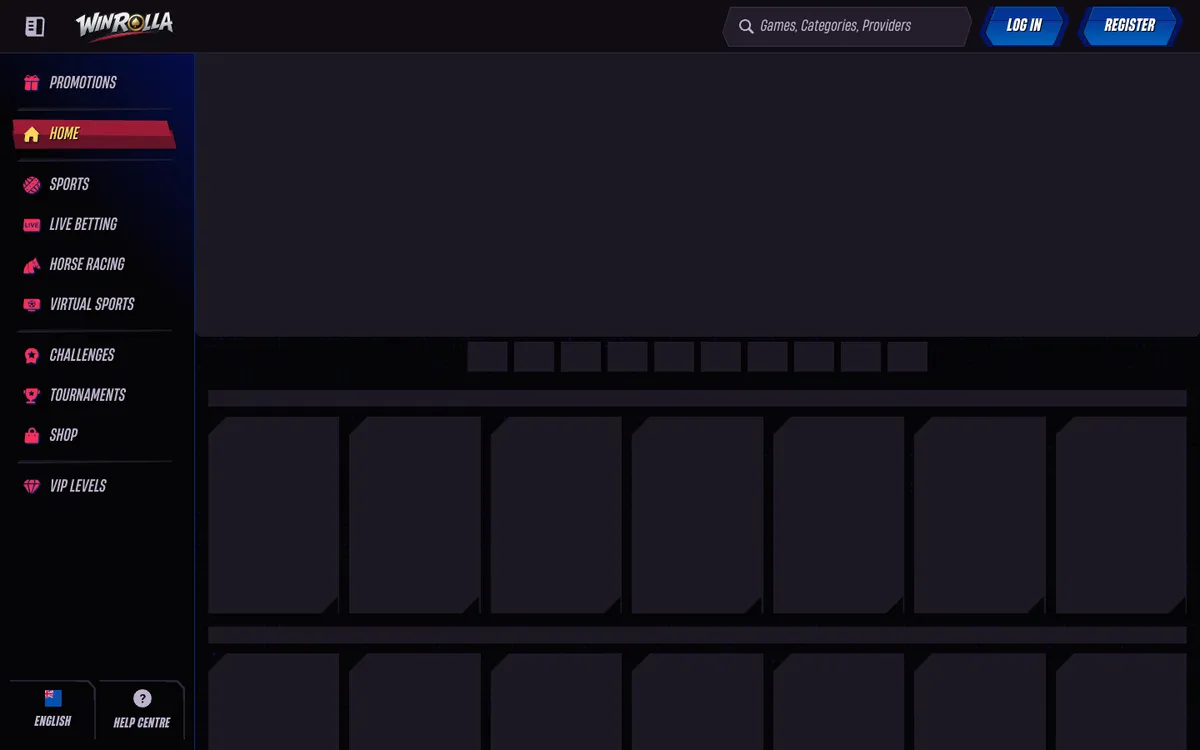Click the Shop bag icon
1200x750 pixels.
32,436
